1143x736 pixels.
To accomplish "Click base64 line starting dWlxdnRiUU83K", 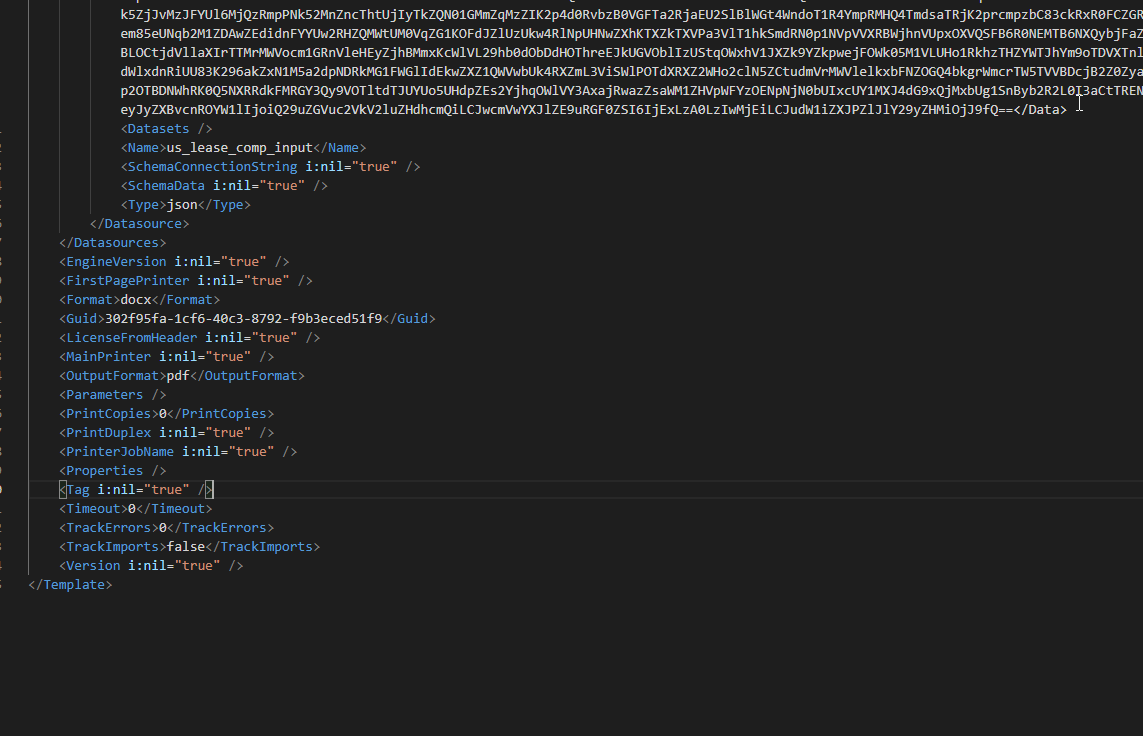I will coord(631,71).
